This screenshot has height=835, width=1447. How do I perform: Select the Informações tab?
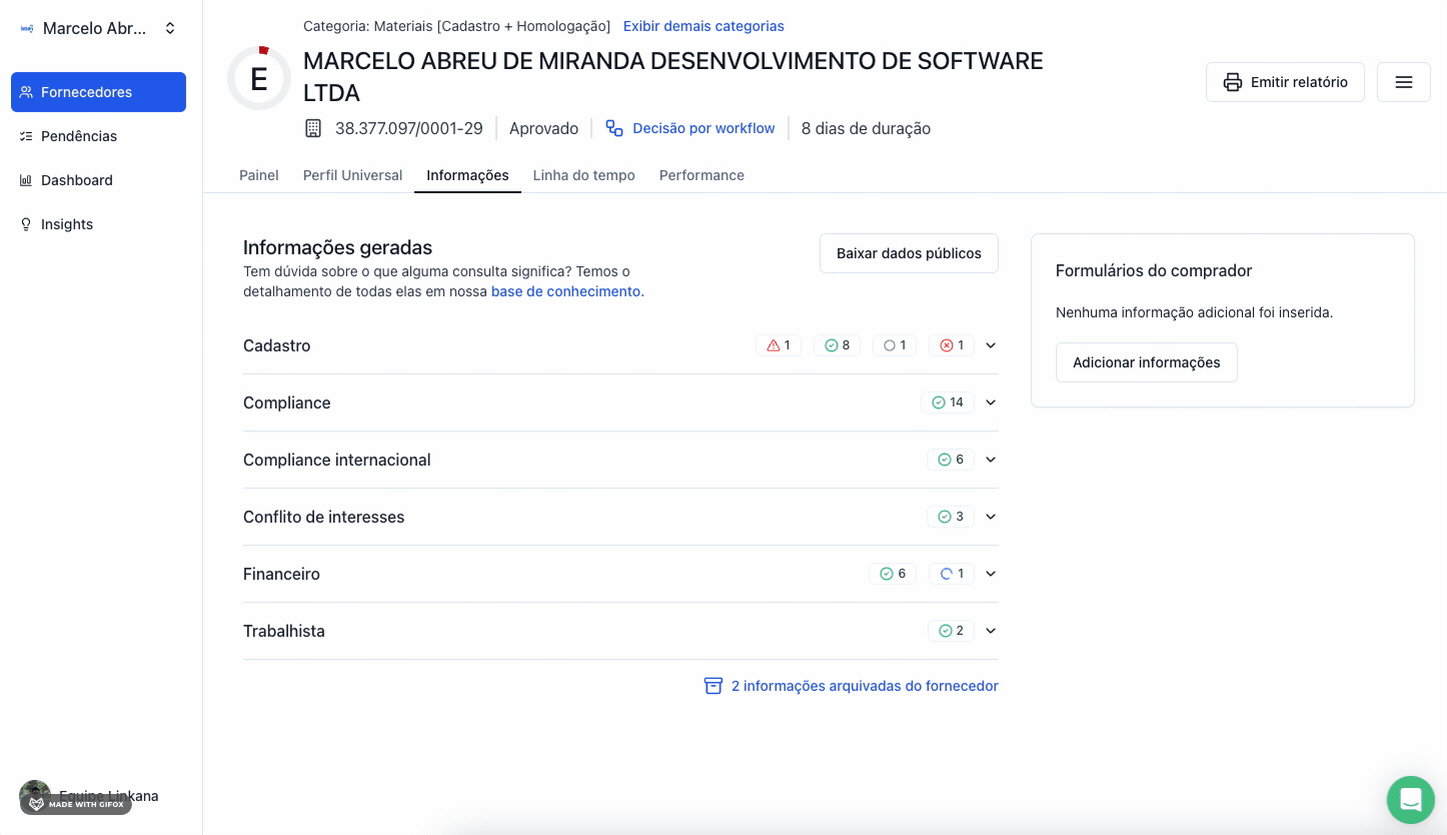467,175
